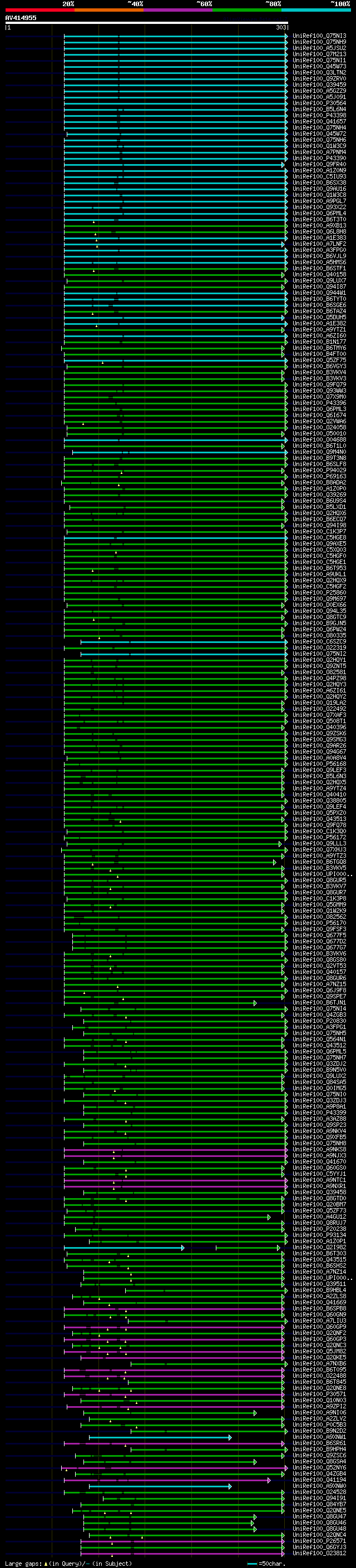This screenshot has height=1568, width=356.
Task: Open hit UniRef100_B6STF1
Action: pos(319,269)
